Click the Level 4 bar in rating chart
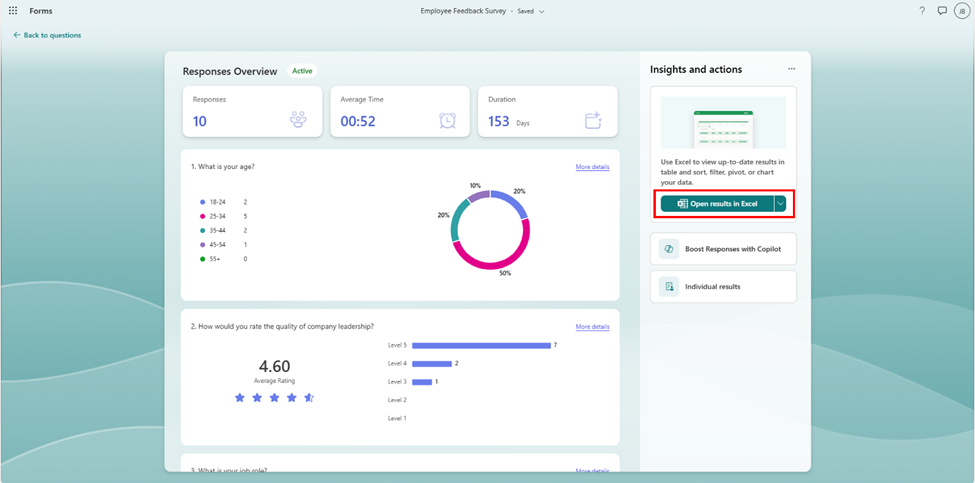 coord(432,364)
